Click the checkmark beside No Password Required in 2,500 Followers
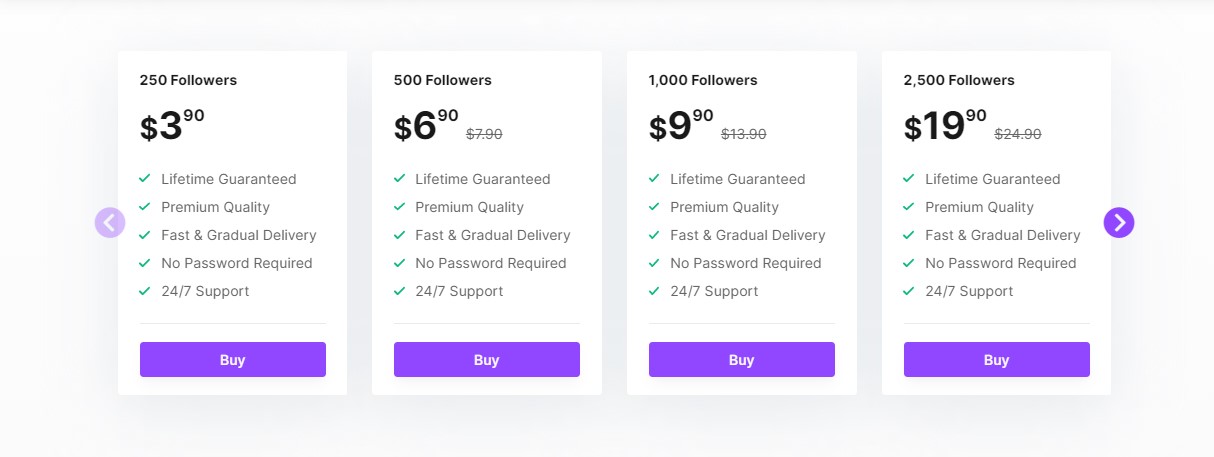 point(909,263)
